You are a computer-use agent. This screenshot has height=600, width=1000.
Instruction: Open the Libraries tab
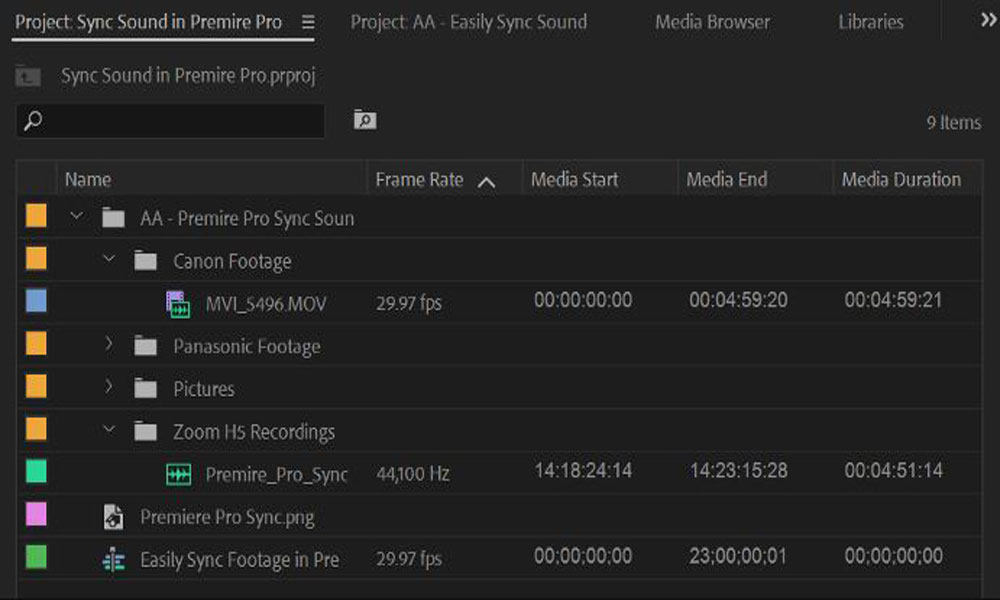[x=871, y=22]
